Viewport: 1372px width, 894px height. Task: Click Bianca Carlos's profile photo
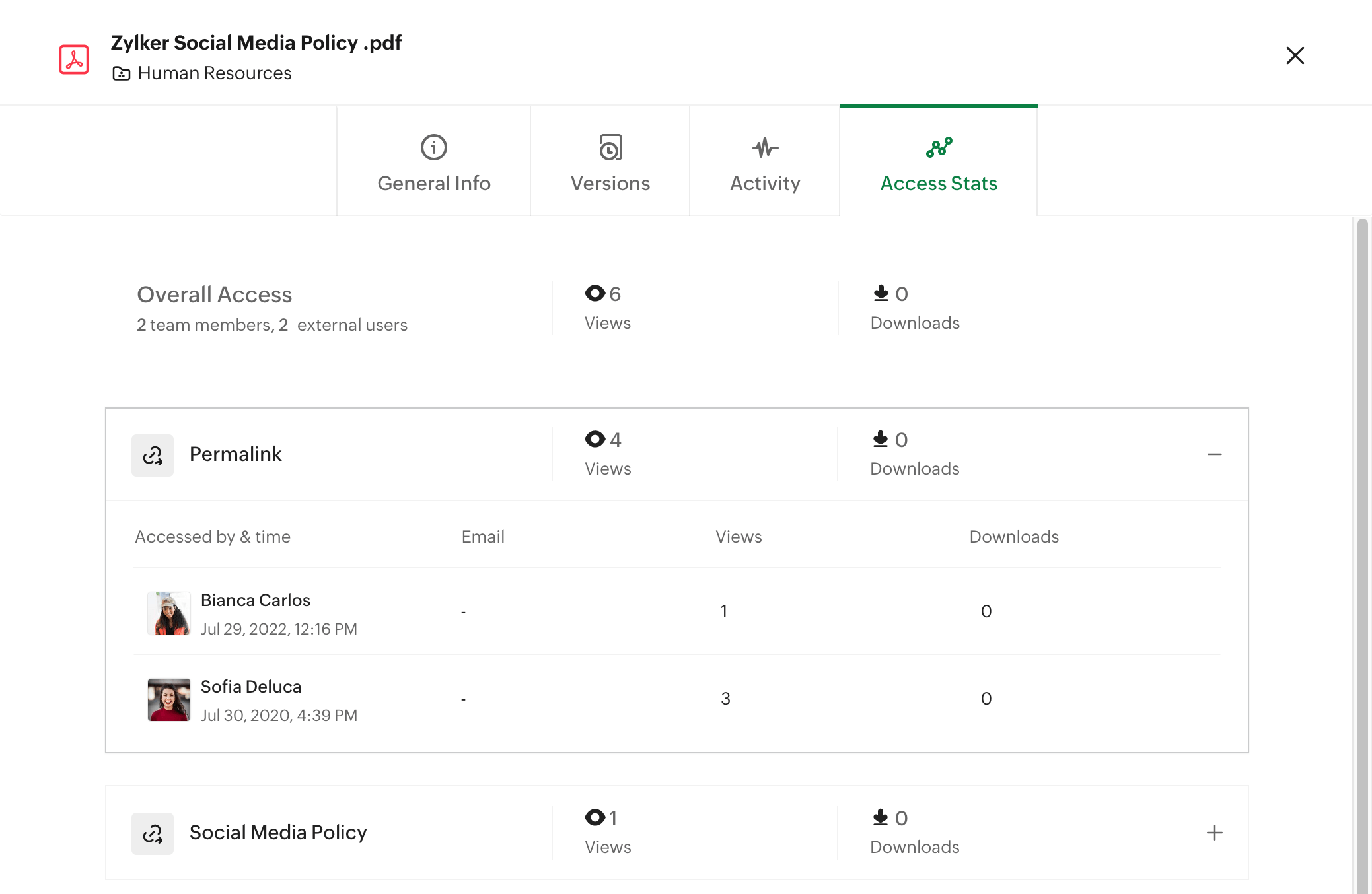click(x=168, y=613)
